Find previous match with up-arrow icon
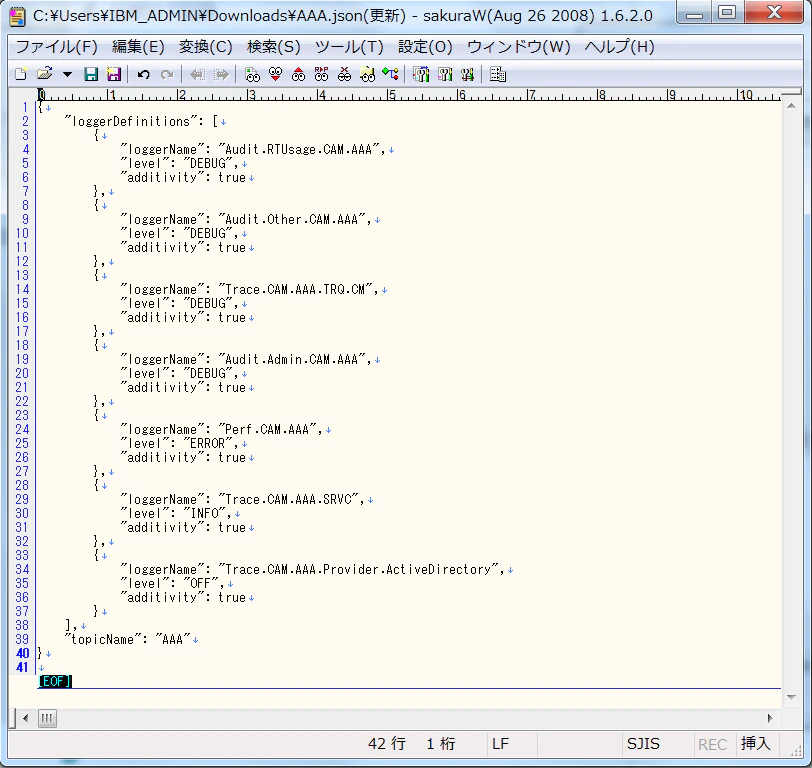This screenshot has width=812, height=768. pyautogui.click(x=298, y=75)
